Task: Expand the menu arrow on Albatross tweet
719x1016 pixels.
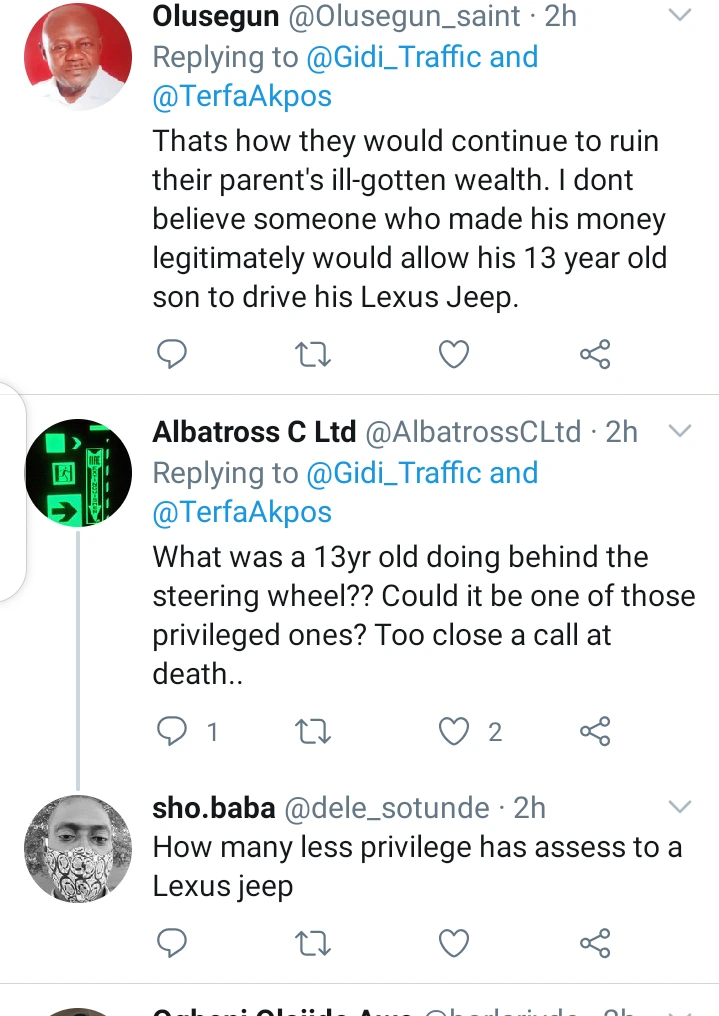Action: pos(680,431)
